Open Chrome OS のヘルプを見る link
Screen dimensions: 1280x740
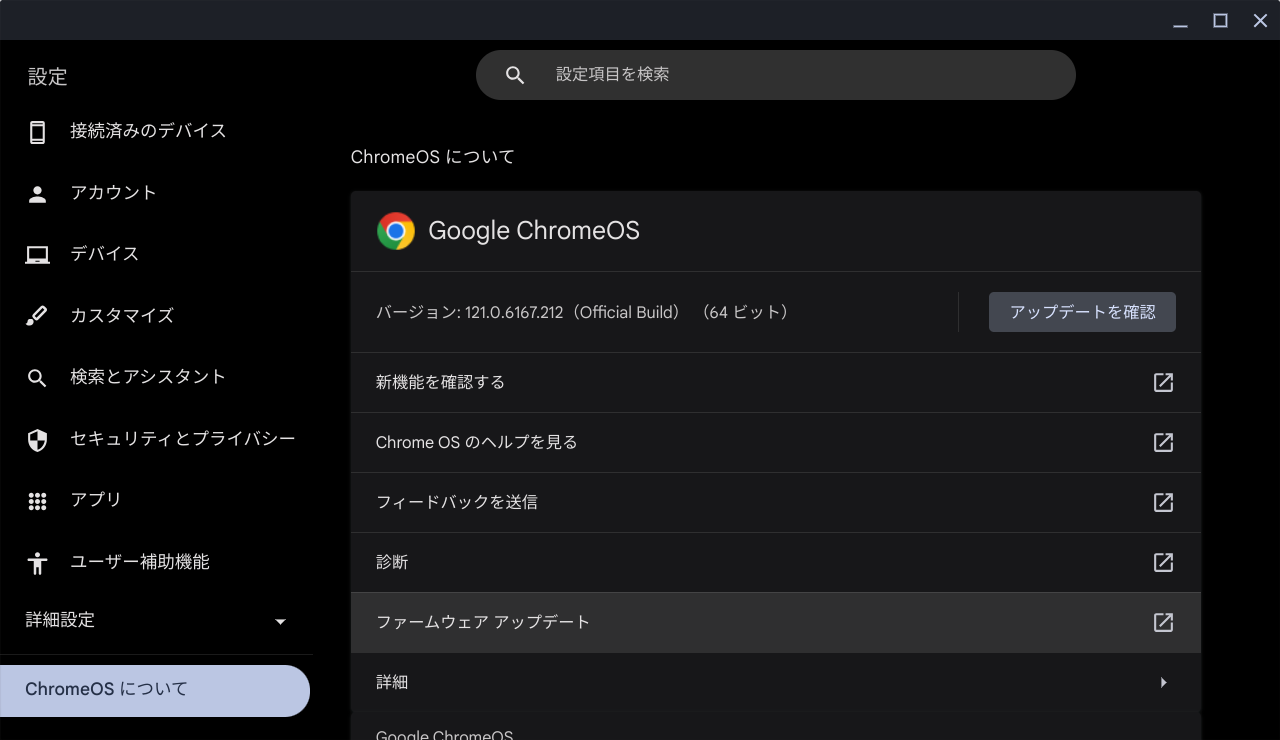pos(475,442)
